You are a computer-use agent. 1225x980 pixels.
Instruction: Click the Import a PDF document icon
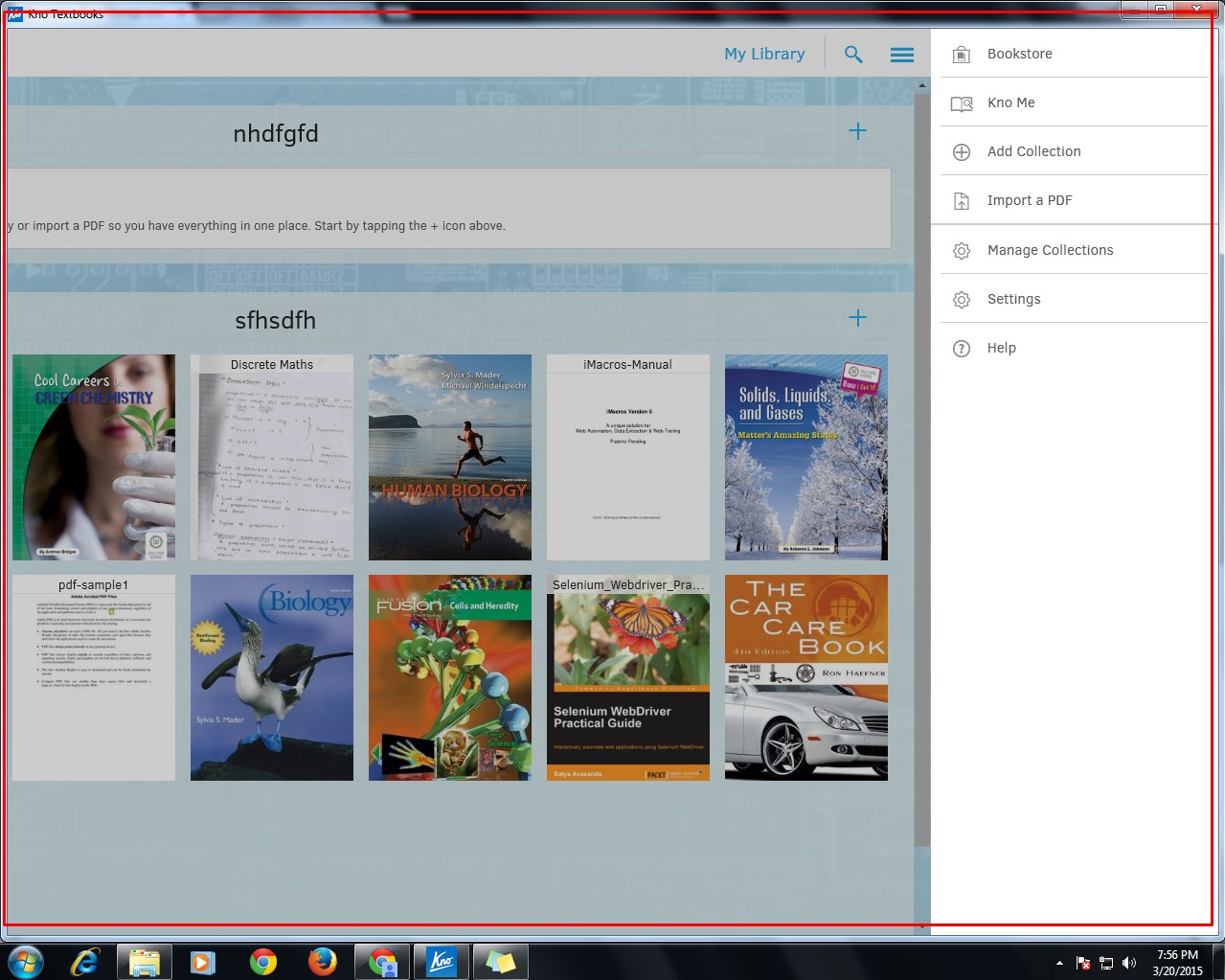962,201
